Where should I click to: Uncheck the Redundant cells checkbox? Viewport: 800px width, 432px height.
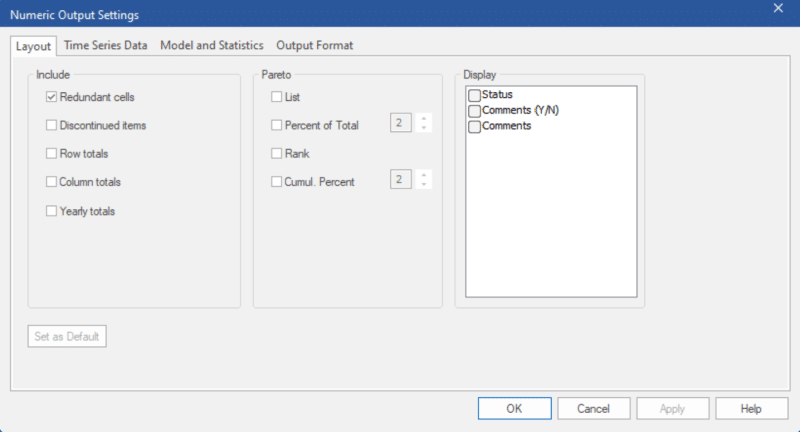click(51, 97)
